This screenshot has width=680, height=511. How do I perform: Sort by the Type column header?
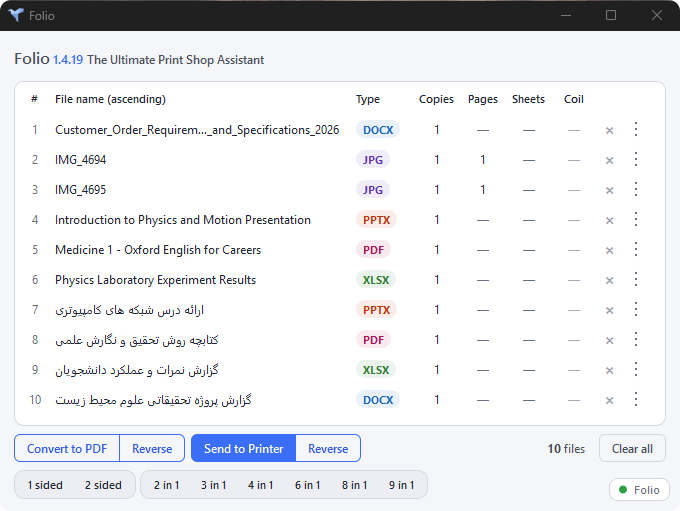tap(368, 99)
